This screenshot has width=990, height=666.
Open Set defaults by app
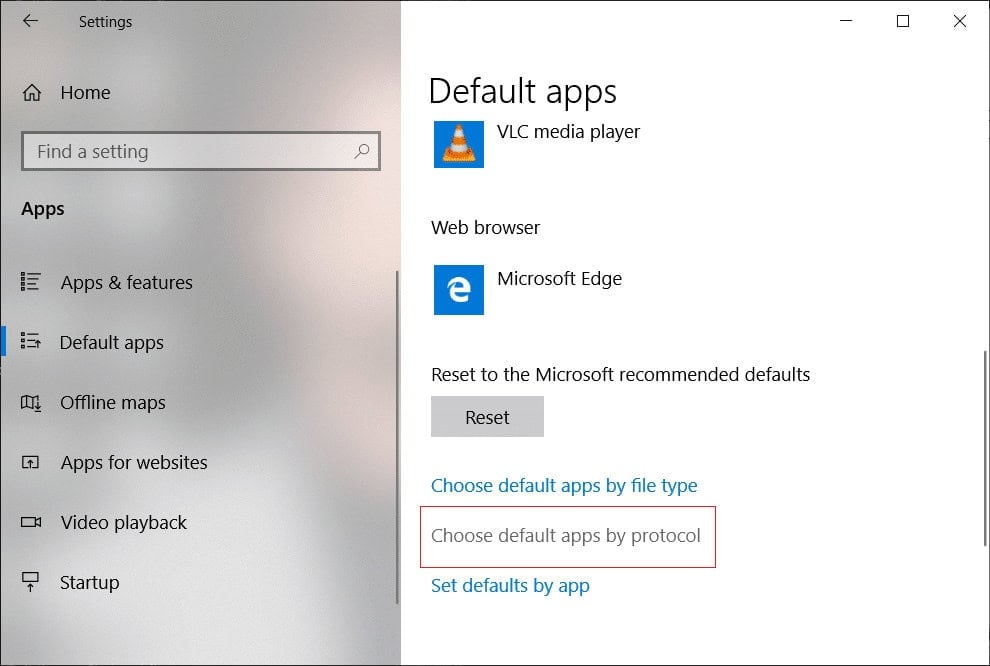[510, 585]
